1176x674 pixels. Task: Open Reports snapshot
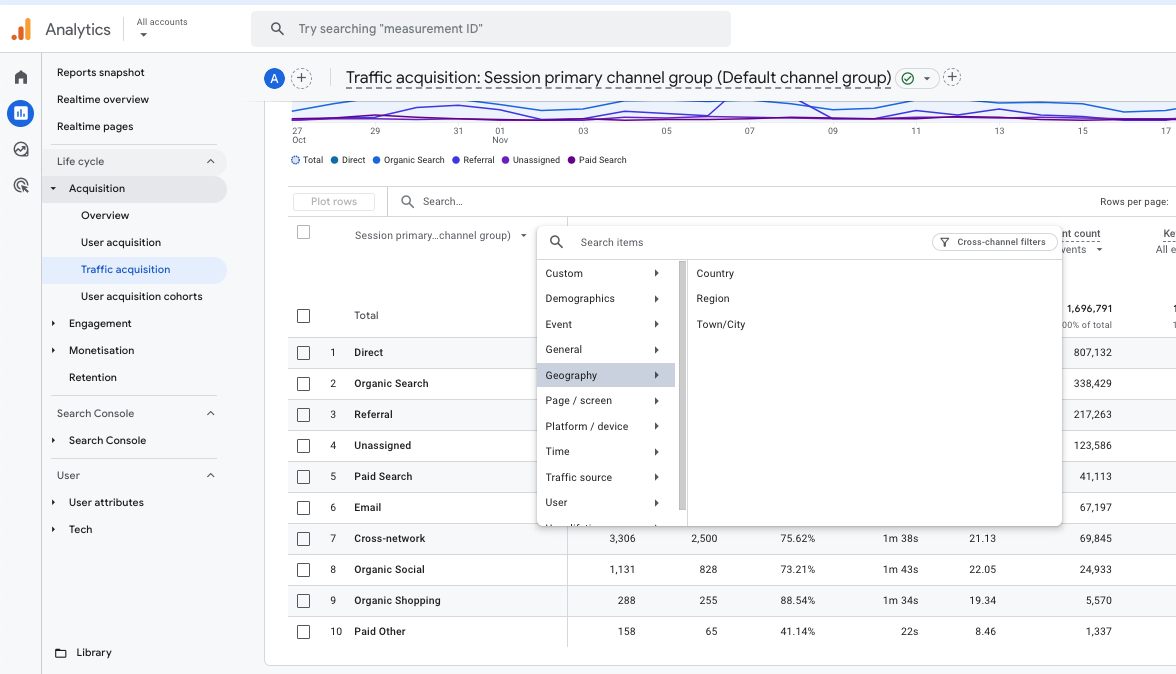tap(100, 73)
